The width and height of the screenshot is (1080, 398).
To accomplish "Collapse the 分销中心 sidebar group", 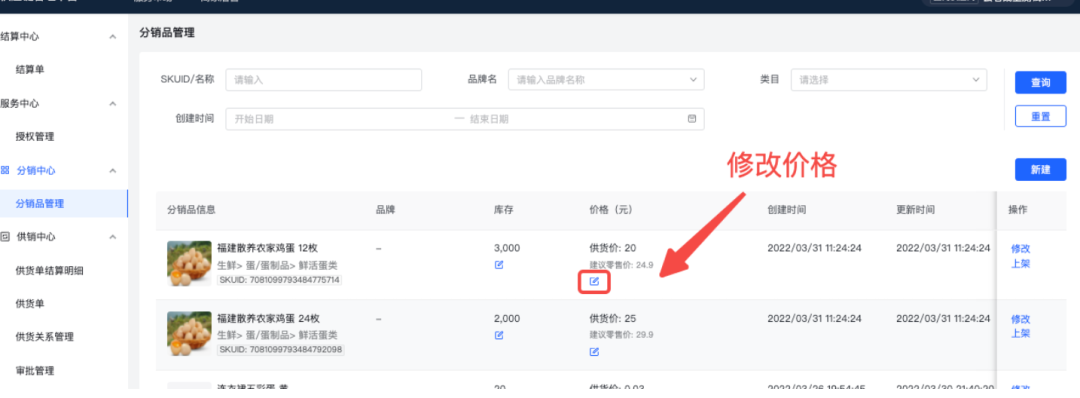I will click(113, 170).
